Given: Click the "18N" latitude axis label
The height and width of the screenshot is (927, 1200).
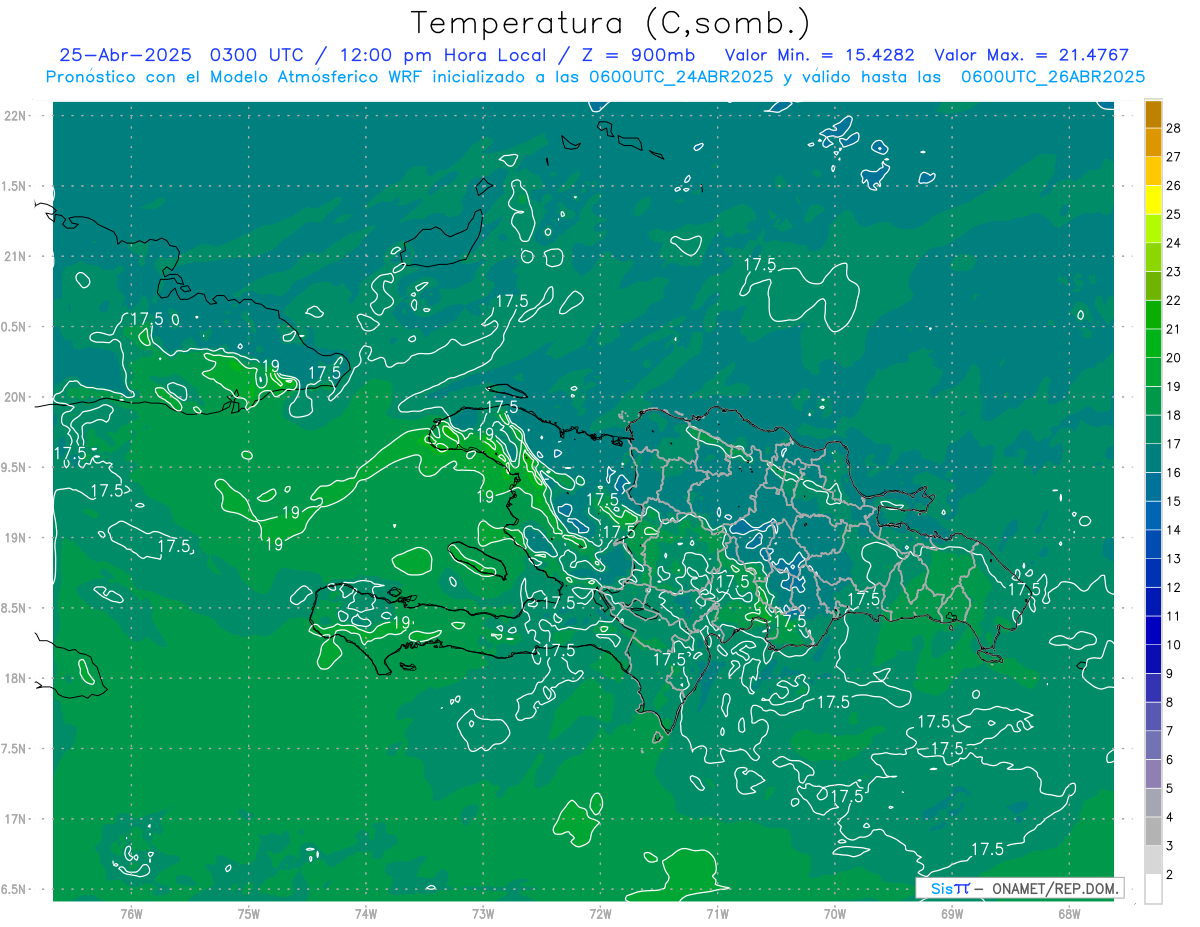Looking at the screenshot, I should coord(14,678).
